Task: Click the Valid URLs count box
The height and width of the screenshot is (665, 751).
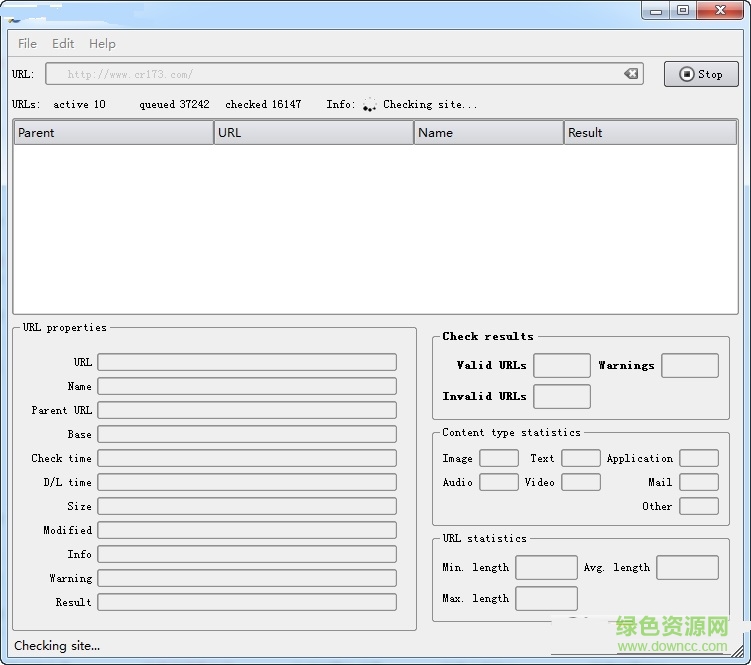Action: pyautogui.click(x=561, y=366)
